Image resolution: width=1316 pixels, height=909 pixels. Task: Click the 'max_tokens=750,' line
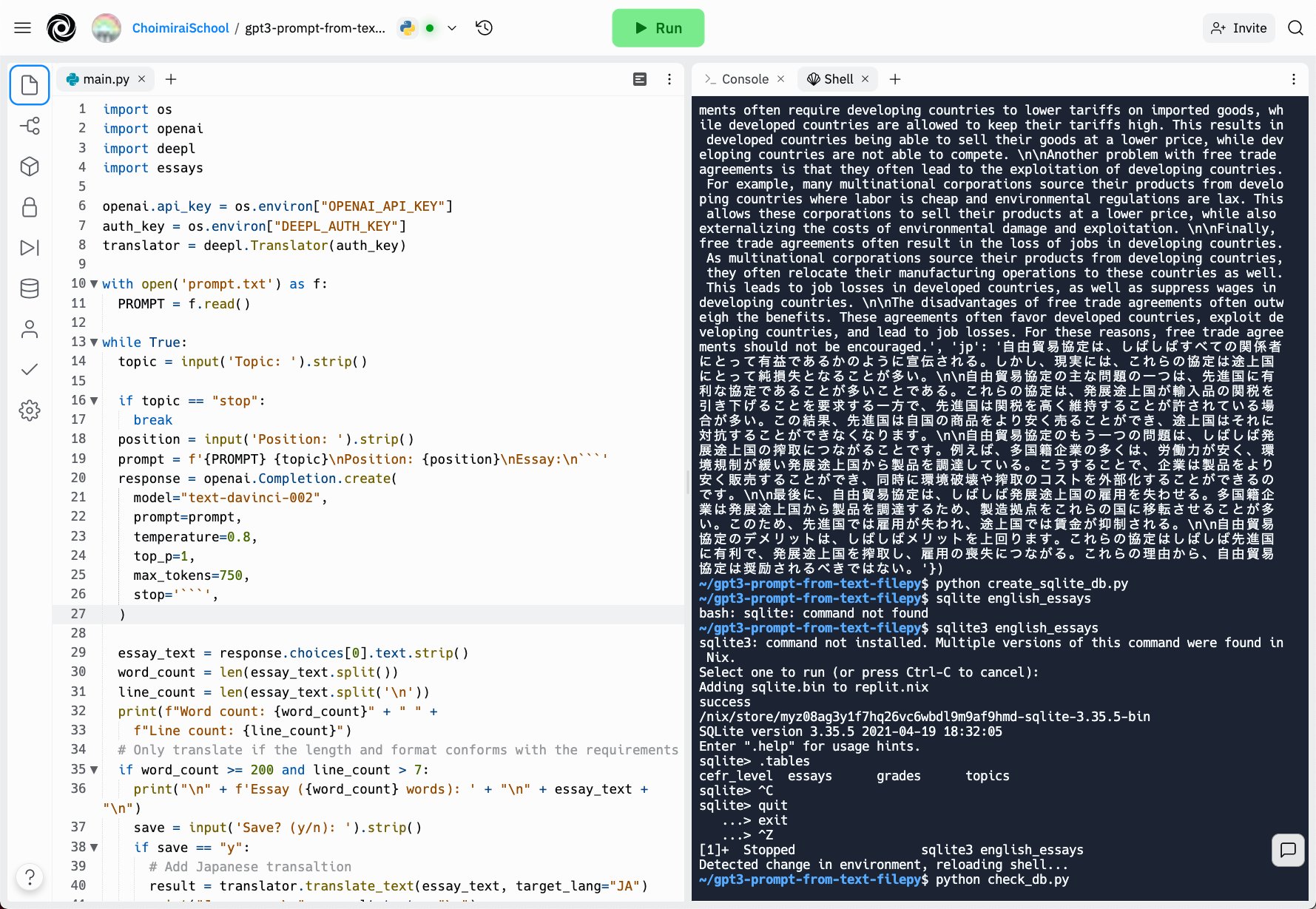click(x=192, y=575)
